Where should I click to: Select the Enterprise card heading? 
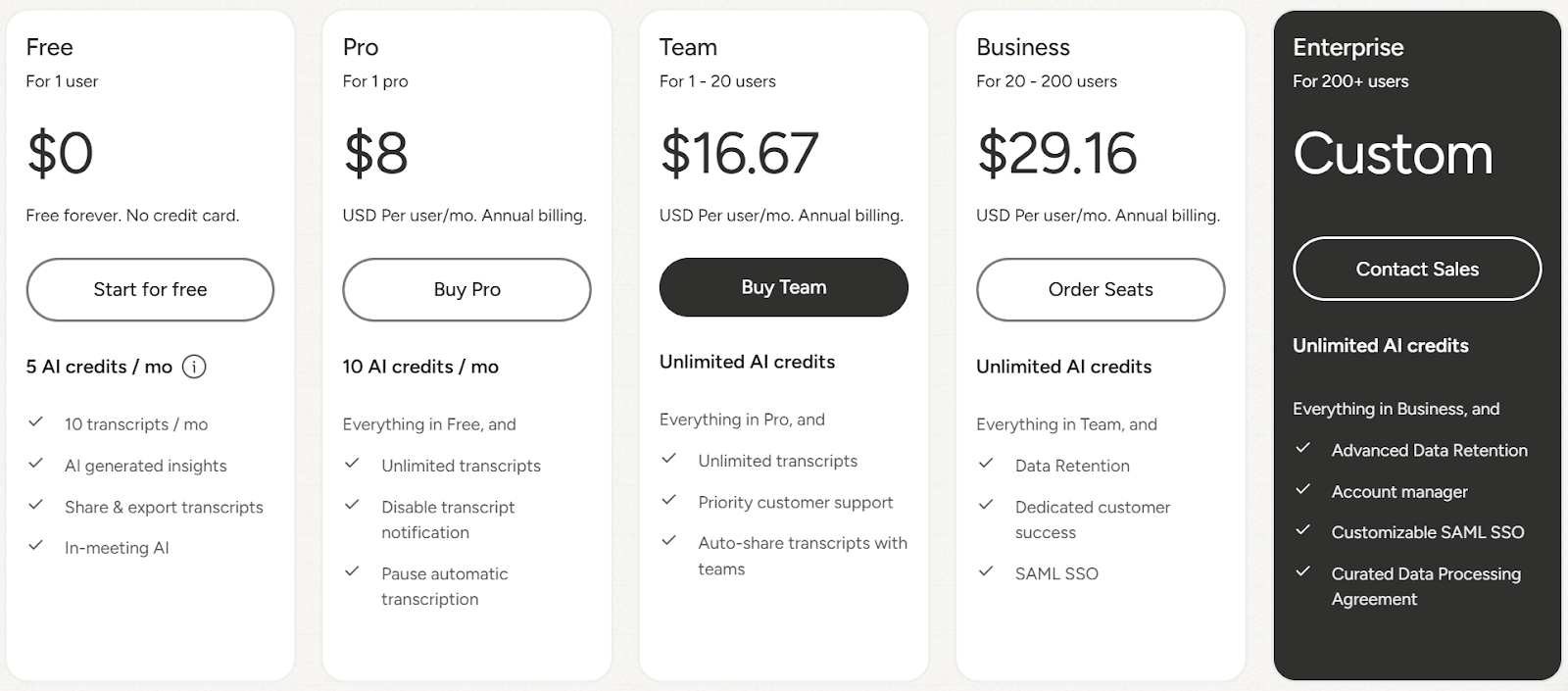pyautogui.click(x=1348, y=46)
